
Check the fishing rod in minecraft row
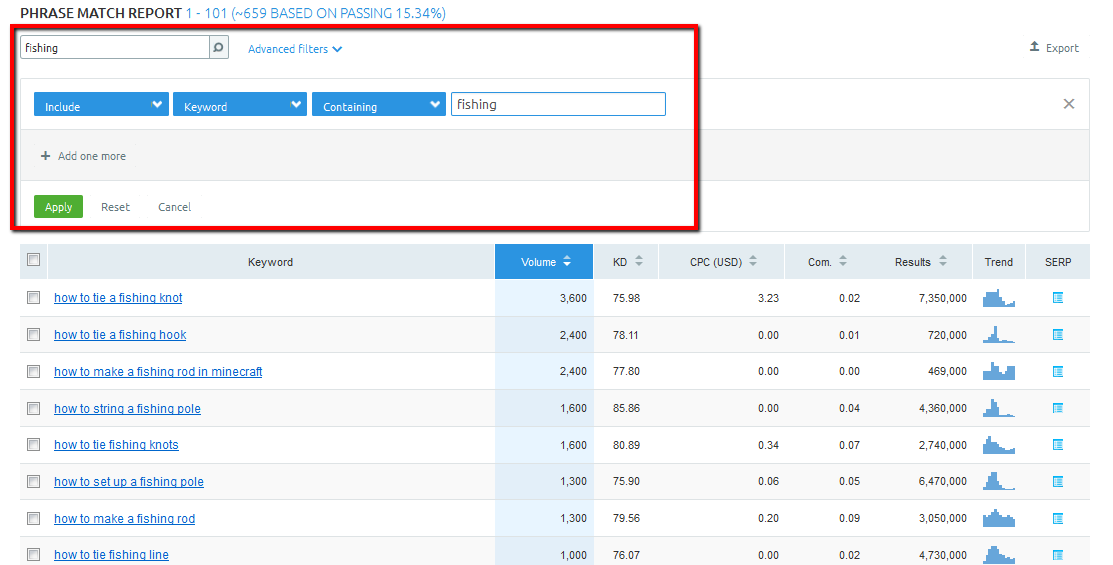pos(33,371)
